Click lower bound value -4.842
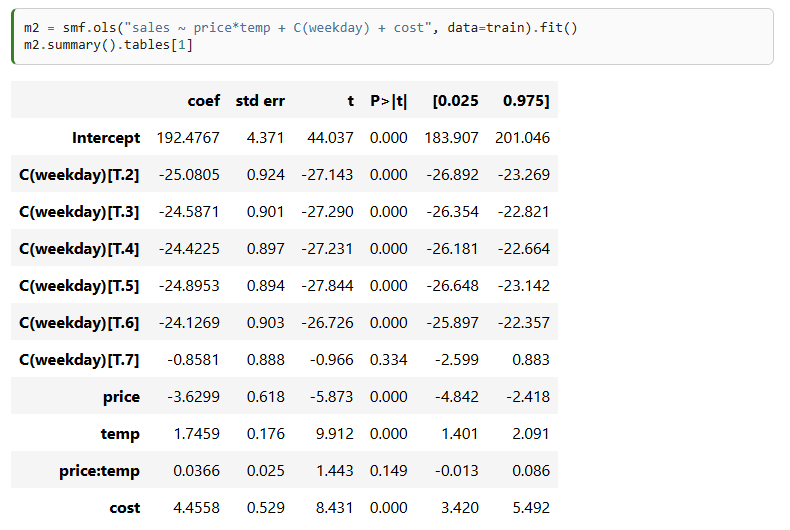 click(456, 397)
